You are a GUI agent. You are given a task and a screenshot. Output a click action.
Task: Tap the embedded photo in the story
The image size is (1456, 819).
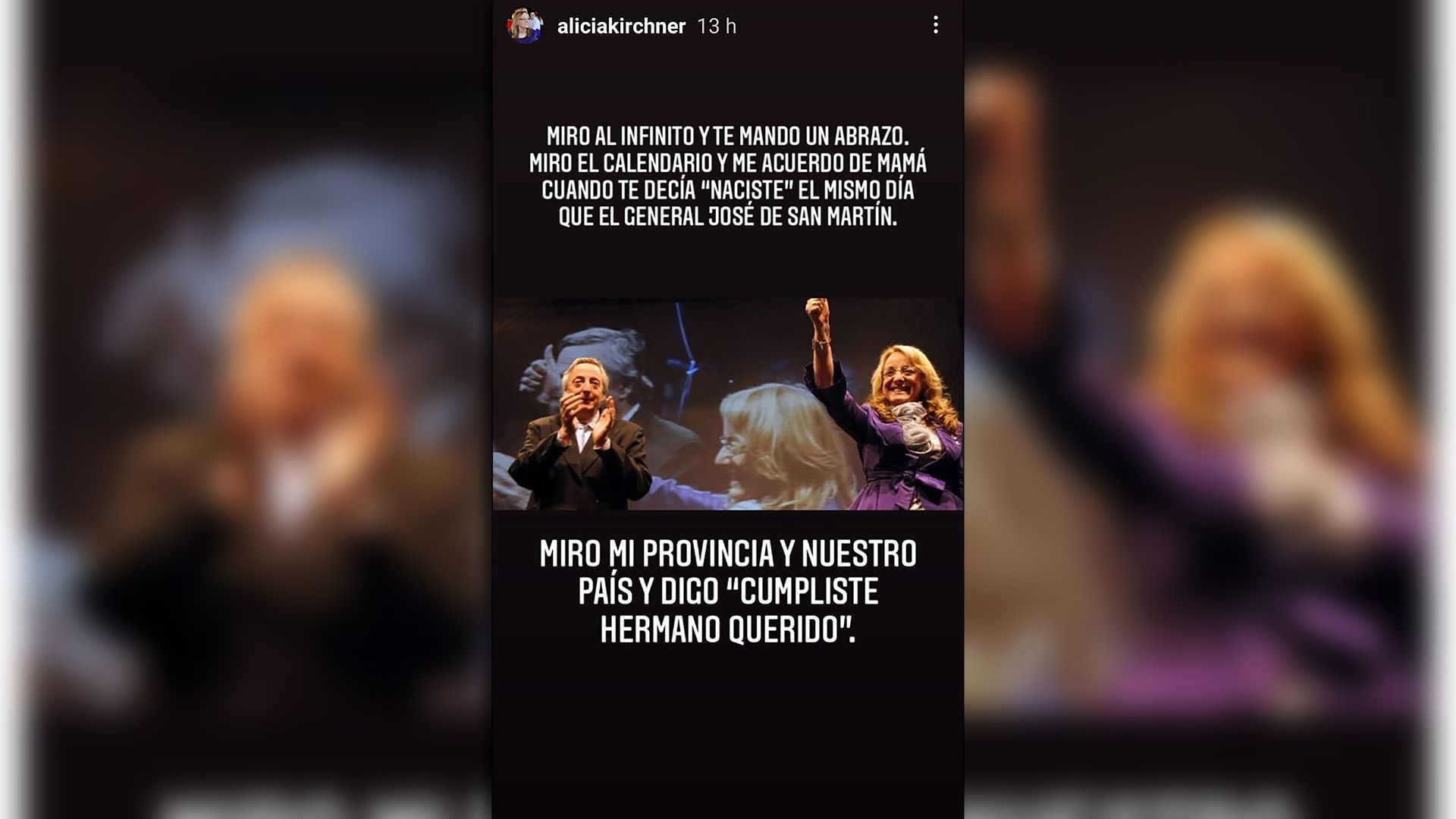728,403
